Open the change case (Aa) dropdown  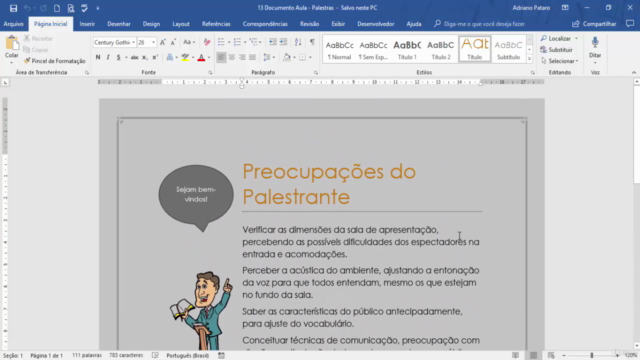coord(189,42)
